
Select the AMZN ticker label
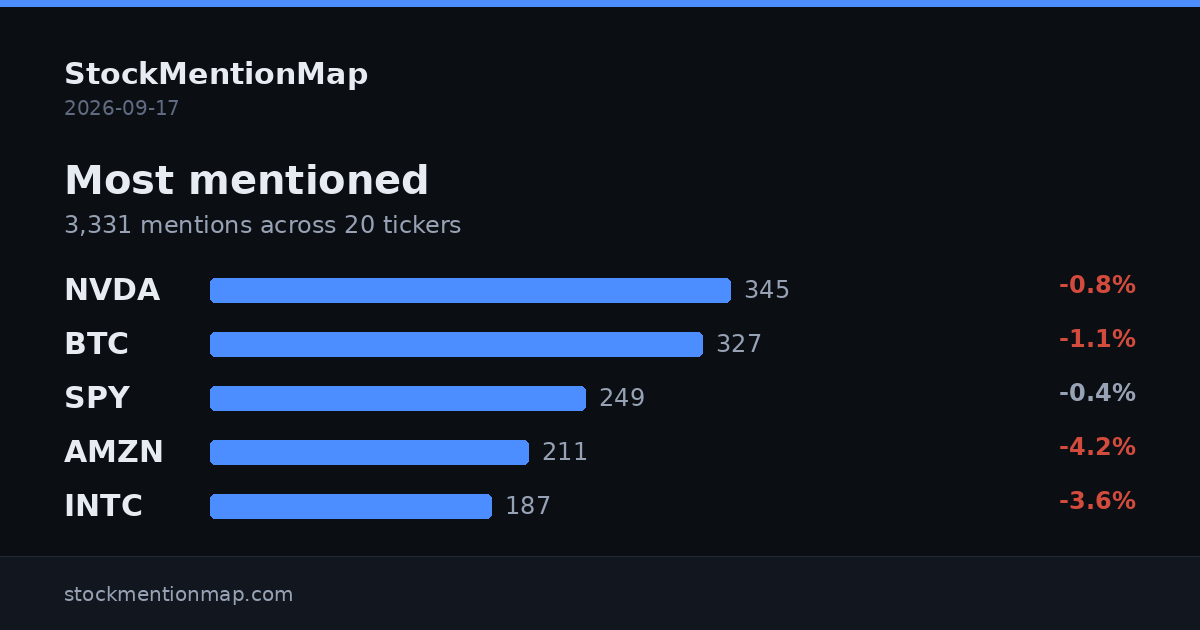pos(114,452)
